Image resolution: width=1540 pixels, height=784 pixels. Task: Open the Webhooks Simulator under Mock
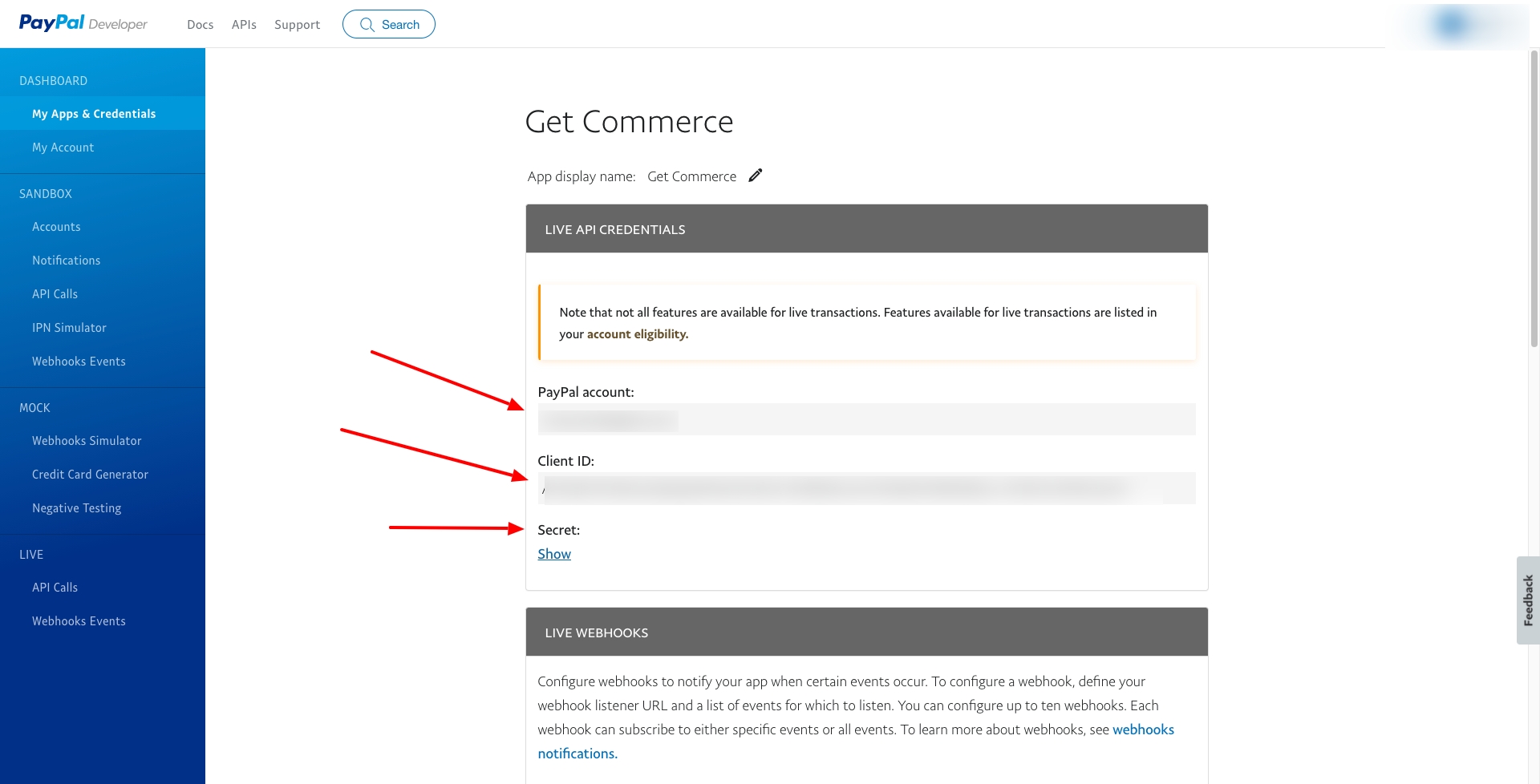(87, 441)
